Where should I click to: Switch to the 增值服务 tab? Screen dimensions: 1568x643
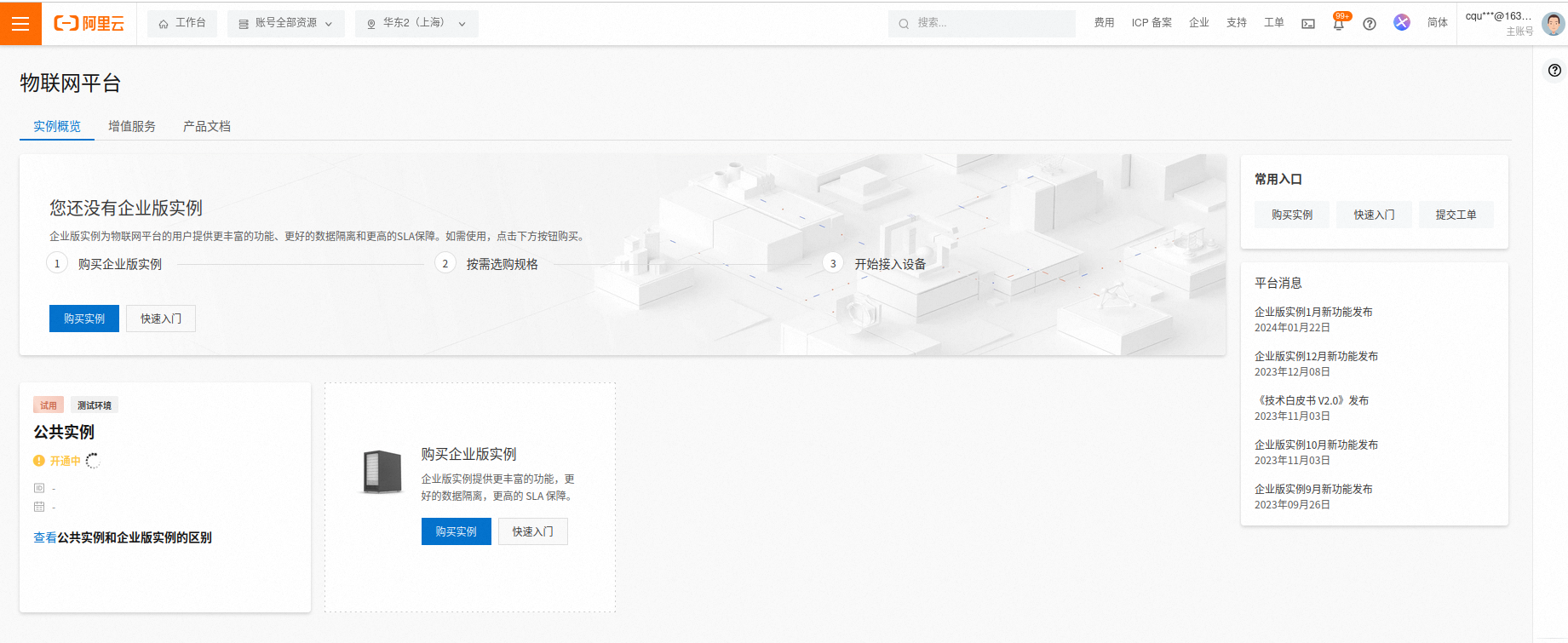pos(132,126)
